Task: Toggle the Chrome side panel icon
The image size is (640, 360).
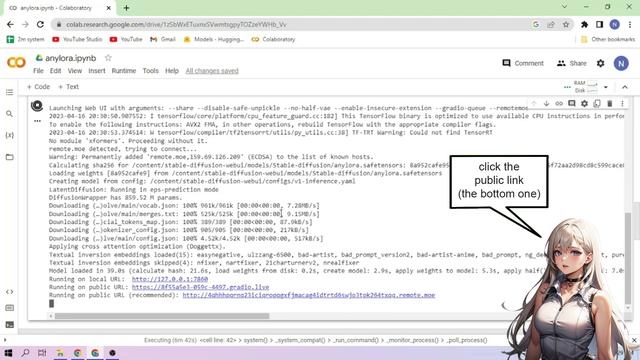Action: [x=599, y=24]
